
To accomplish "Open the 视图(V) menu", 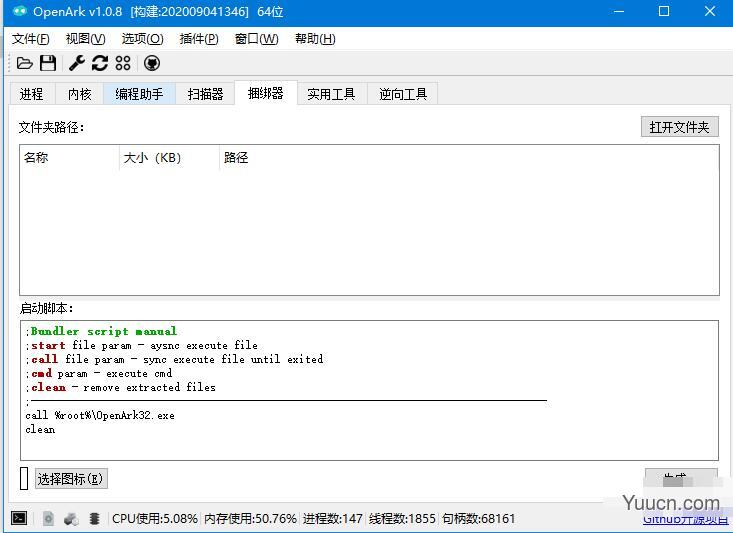I will pos(86,39).
